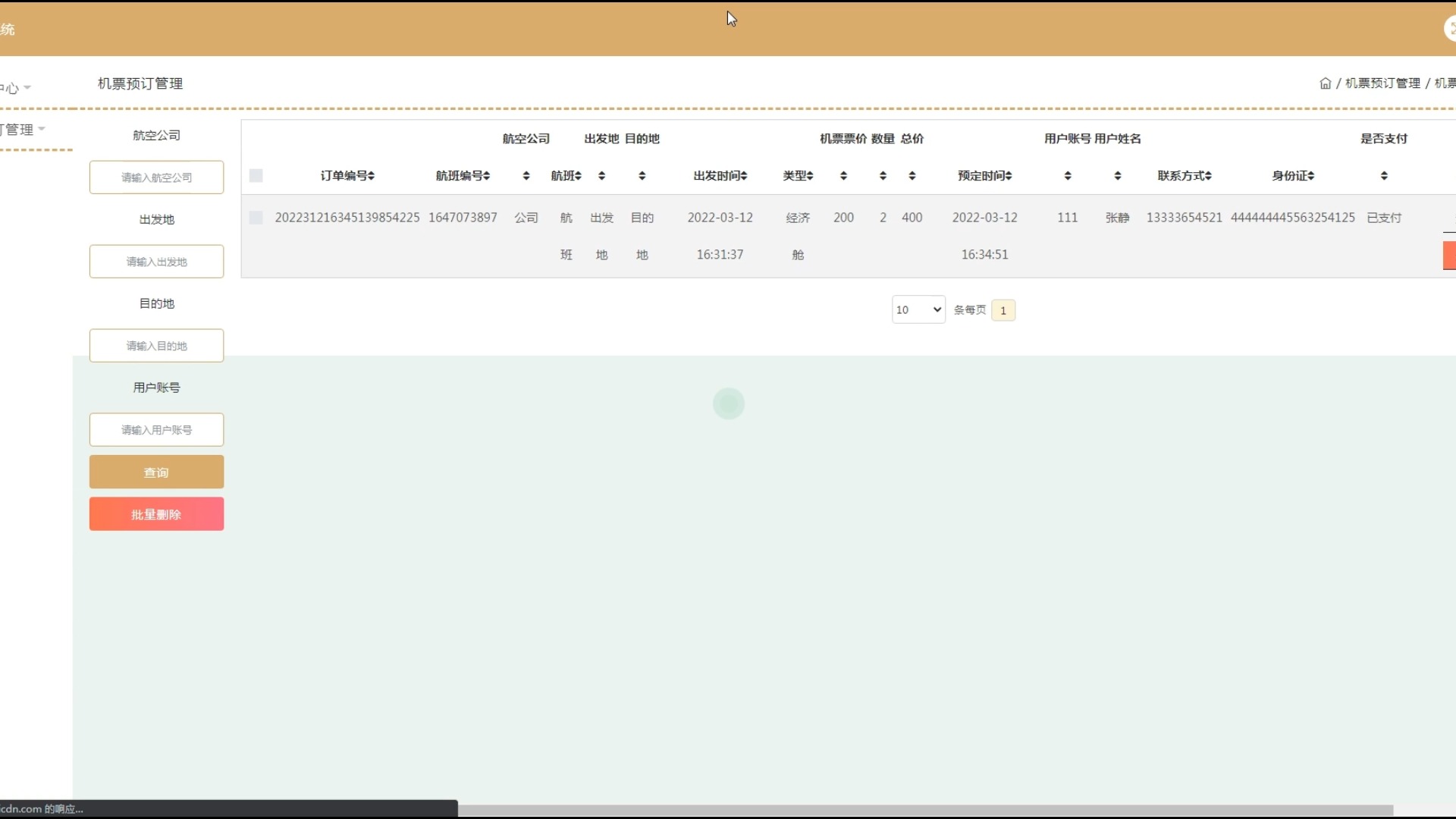Sort by 用户账号 column arrows
This screenshot has height=819, width=1456.
pos(1067,176)
